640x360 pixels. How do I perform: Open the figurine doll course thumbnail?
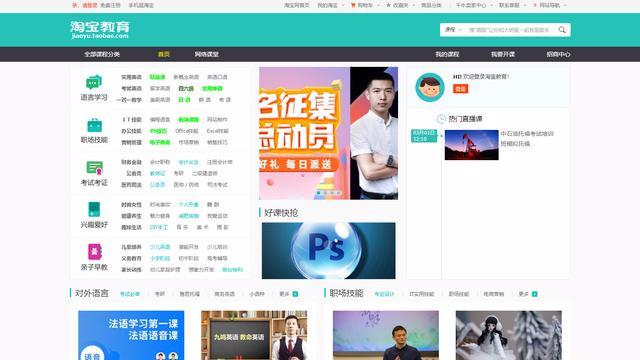click(x=509, y=335)
